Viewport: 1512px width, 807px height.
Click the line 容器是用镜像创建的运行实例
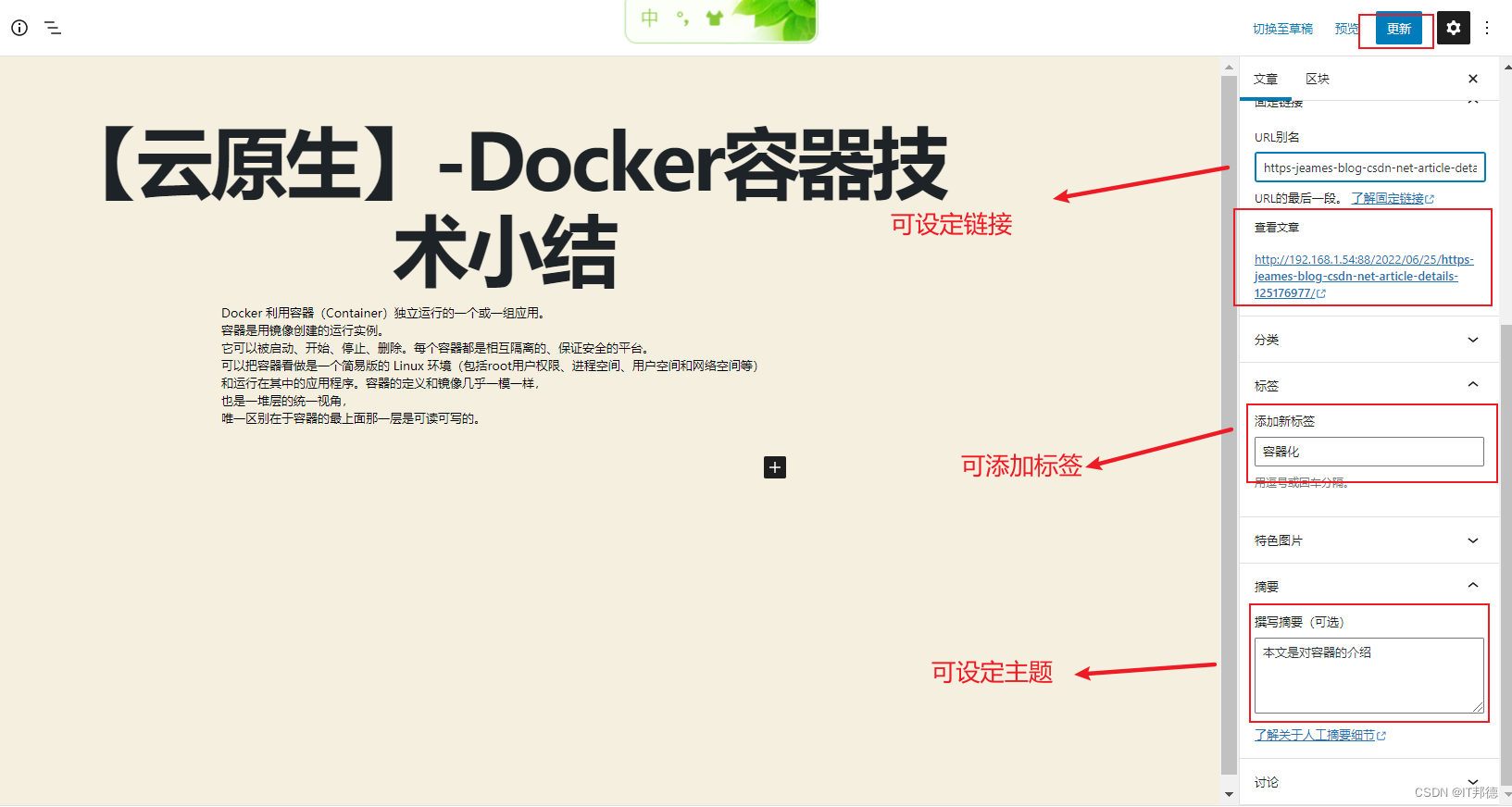pos(303,330)
